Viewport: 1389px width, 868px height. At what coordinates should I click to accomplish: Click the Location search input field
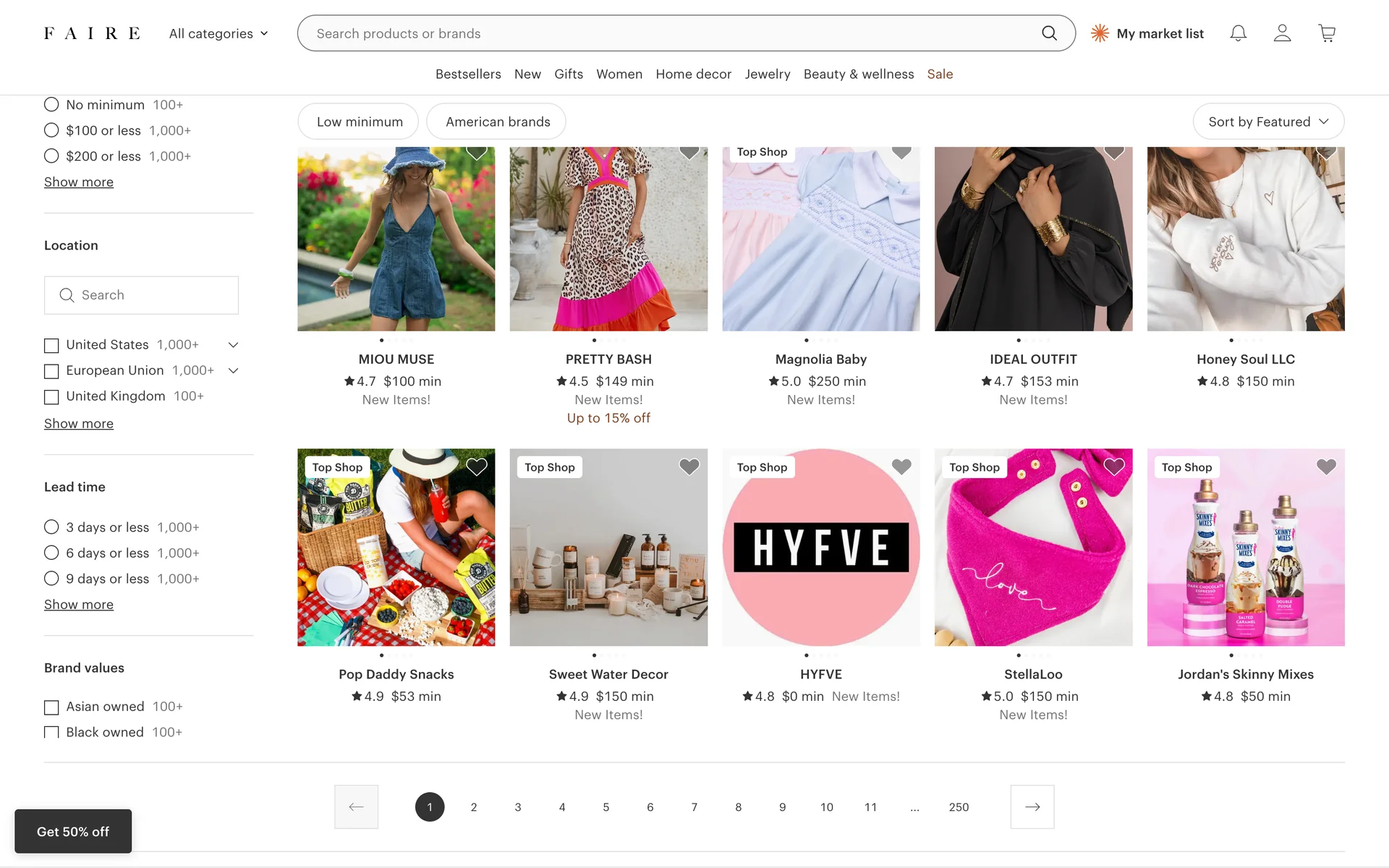142,295
